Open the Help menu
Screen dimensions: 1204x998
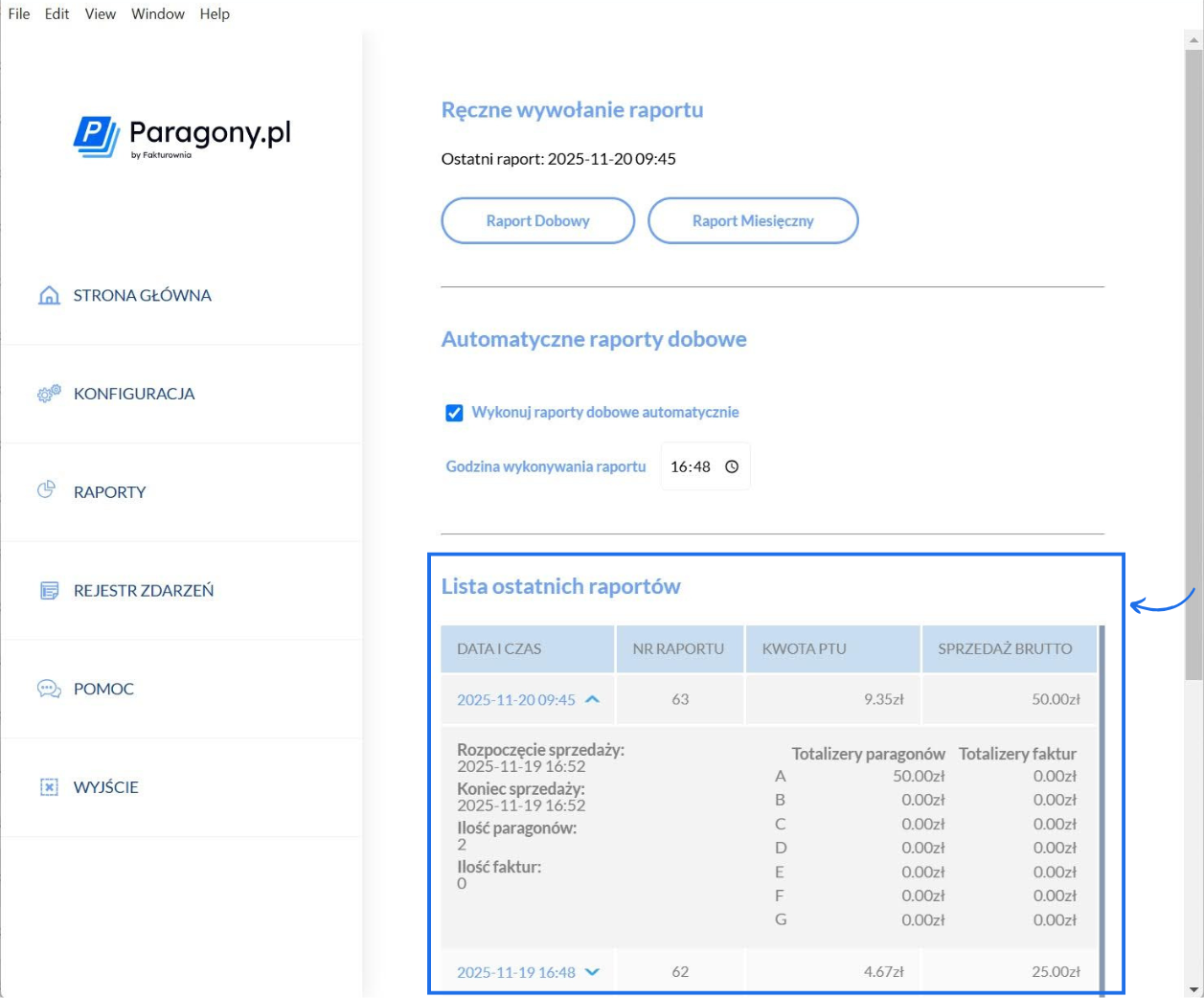click(x=215, y=13)
